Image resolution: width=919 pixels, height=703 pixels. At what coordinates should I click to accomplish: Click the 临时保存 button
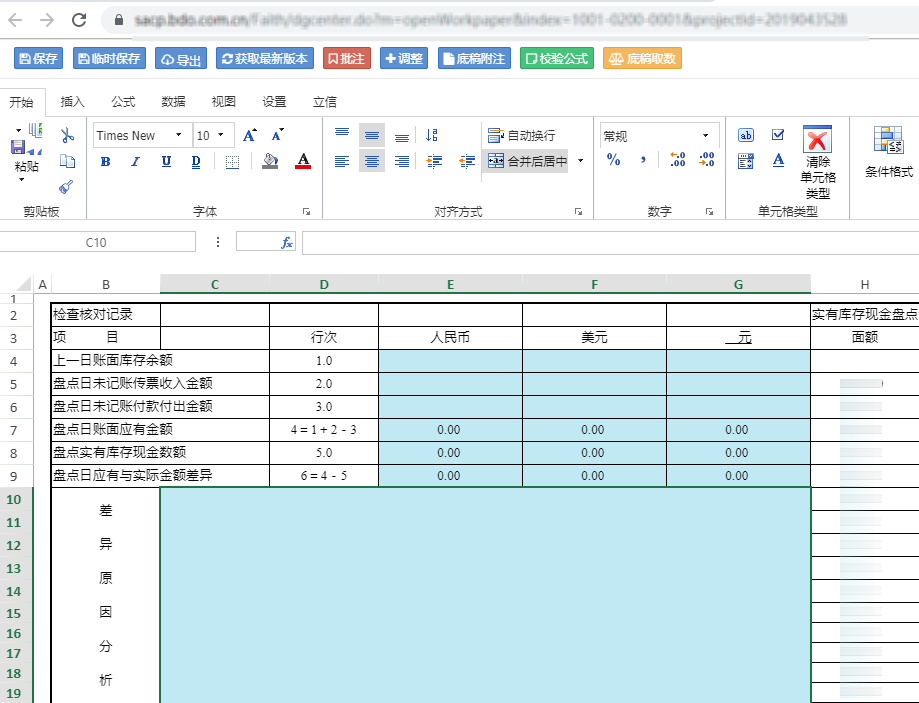pyautogui.click(x=109, y=59)
